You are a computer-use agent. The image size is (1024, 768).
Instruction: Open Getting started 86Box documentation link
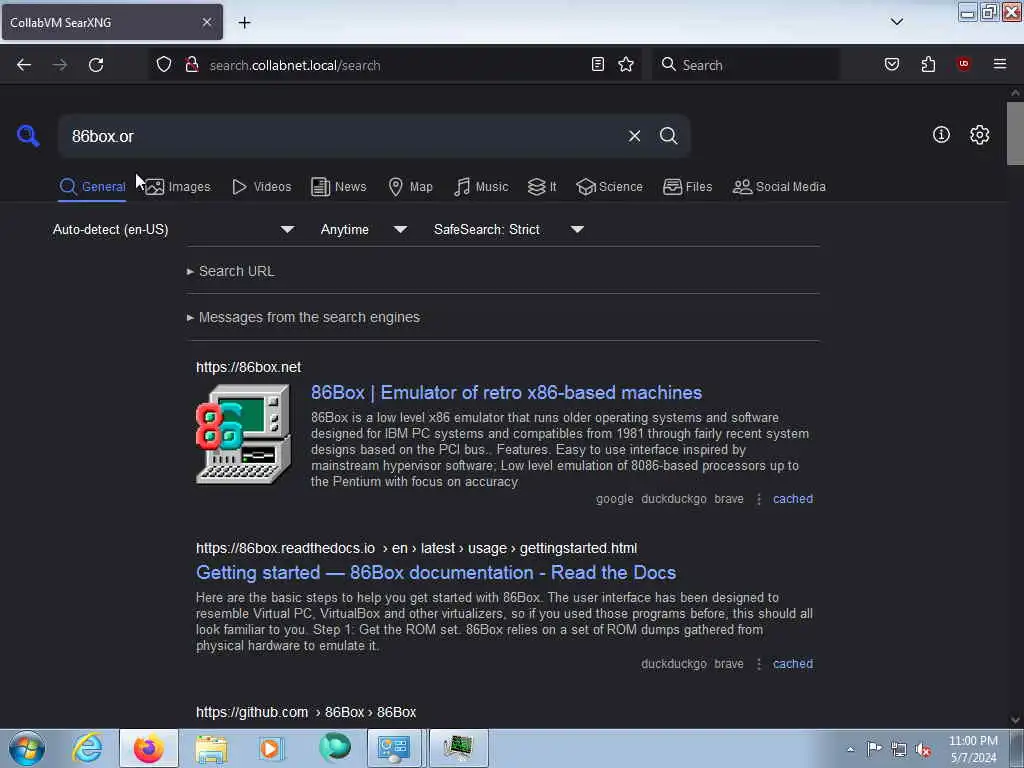click(436, 573)
